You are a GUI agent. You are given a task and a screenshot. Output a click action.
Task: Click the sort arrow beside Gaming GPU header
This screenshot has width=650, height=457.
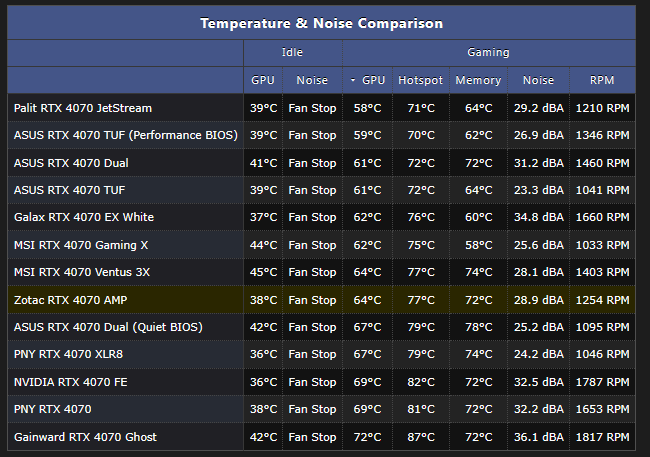pos(353,80)
